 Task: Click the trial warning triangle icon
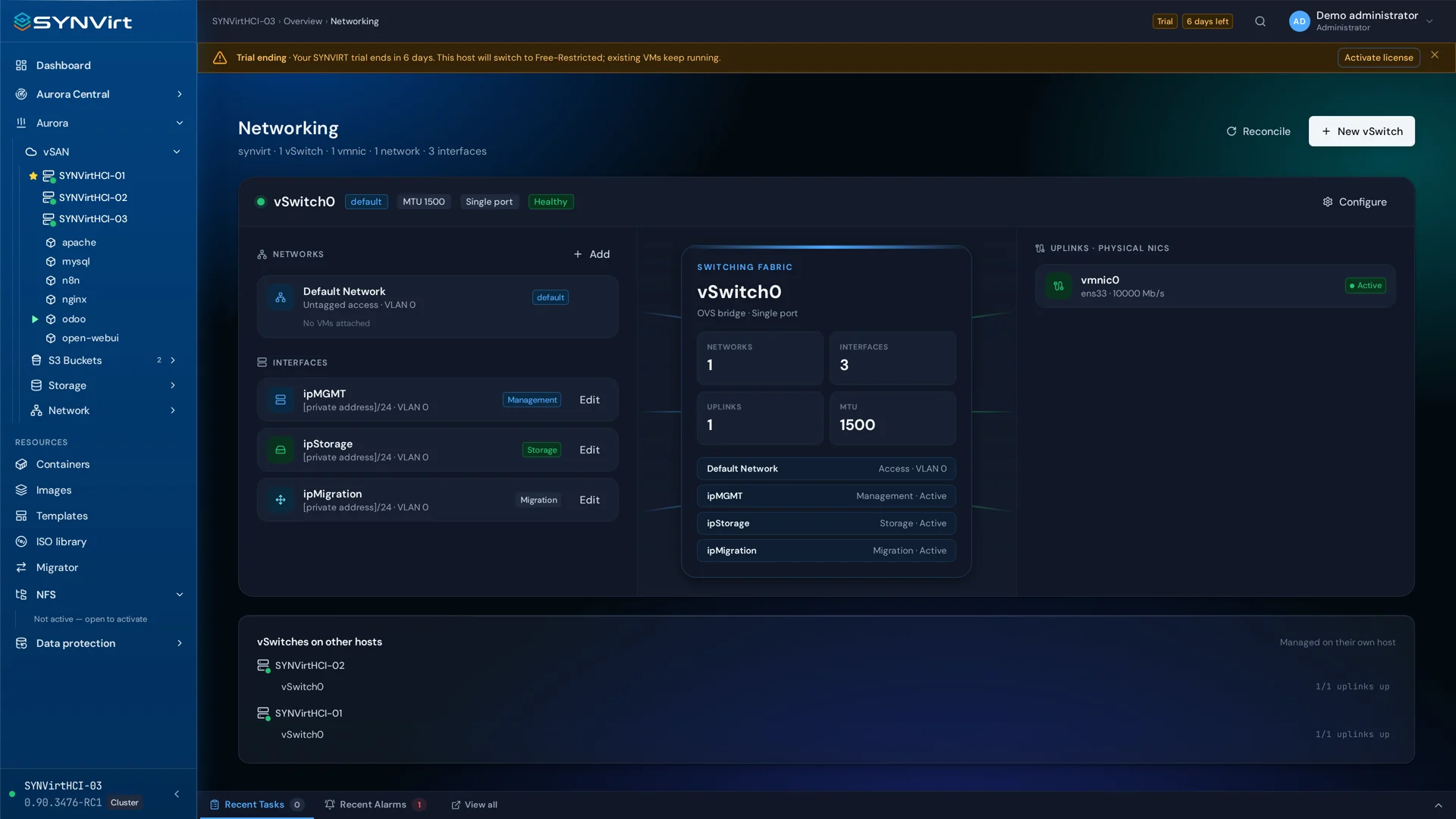(x=220, y=58)
